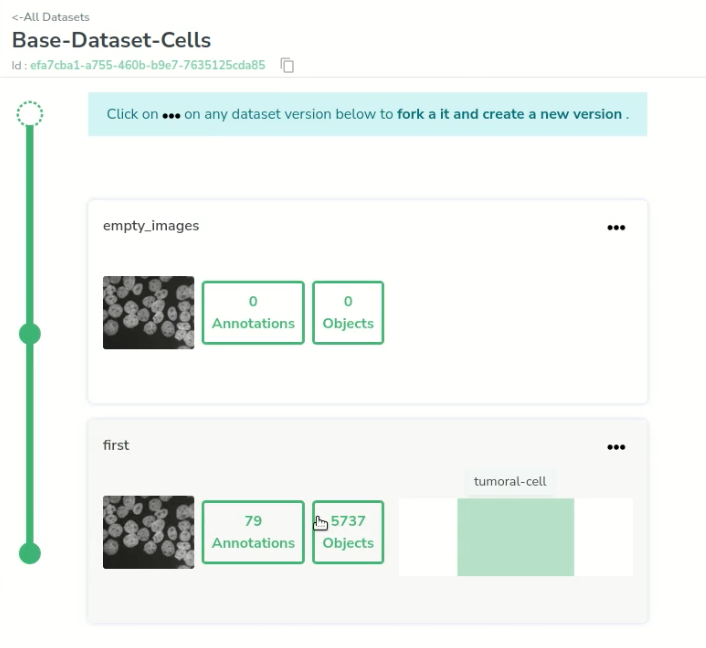Click the dataset Id efa7cba1 text
Image resolution: width=706 pixels, height=648 pixels.
148,65
